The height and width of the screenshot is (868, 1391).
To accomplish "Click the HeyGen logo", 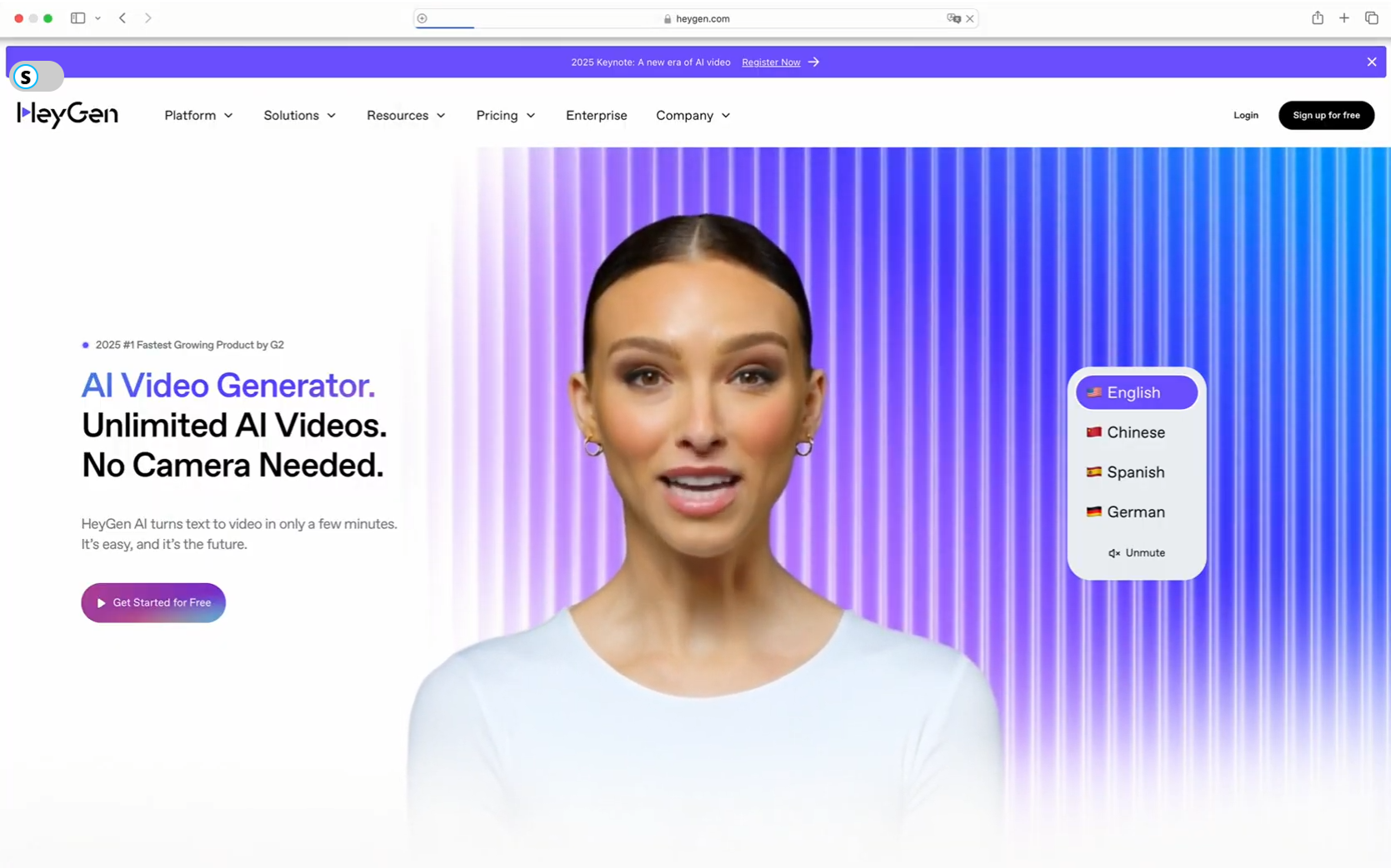I will pyautogui.click(x=68, y=115).
